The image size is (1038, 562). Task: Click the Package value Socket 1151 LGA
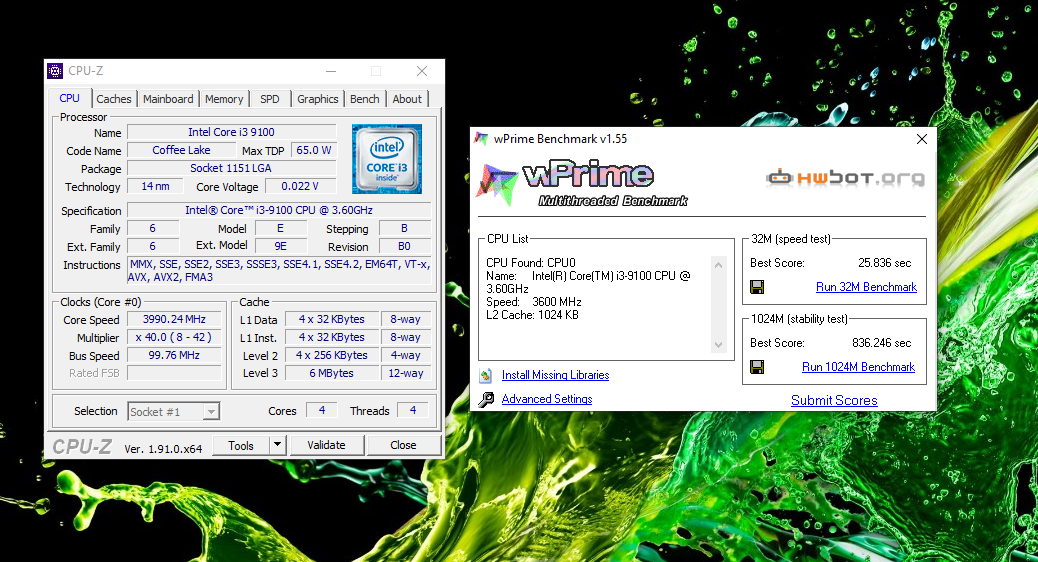pyautogui.click(x=232, y=168)
